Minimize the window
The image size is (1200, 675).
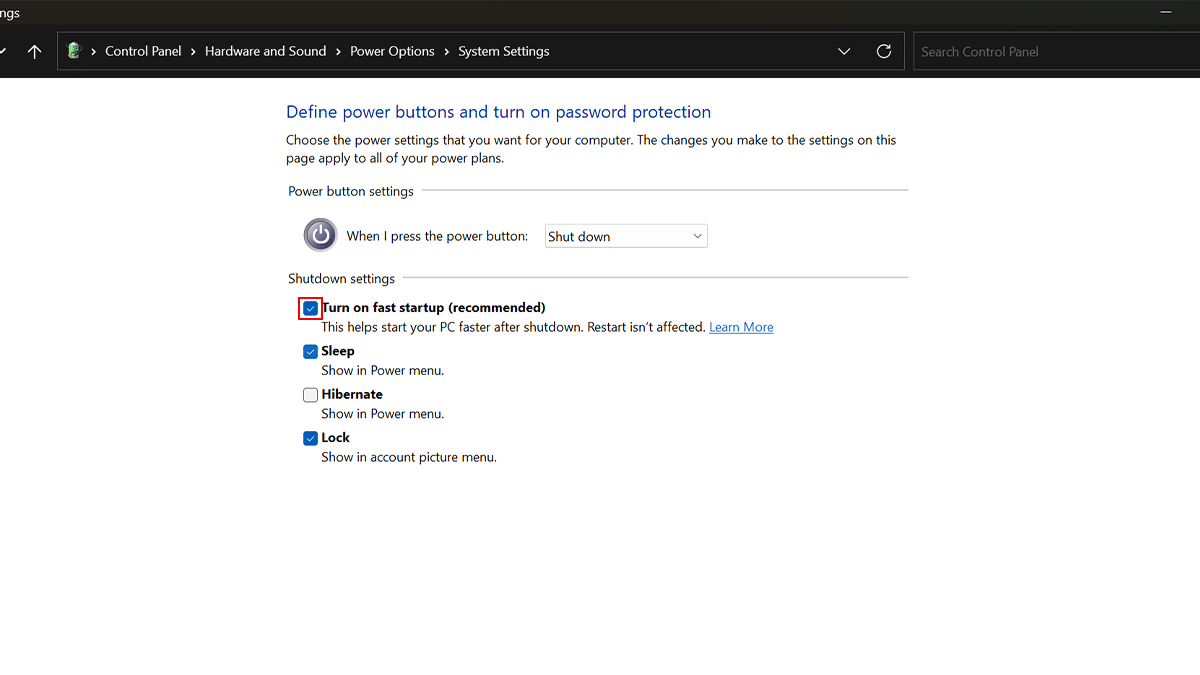coord(1165,12)
